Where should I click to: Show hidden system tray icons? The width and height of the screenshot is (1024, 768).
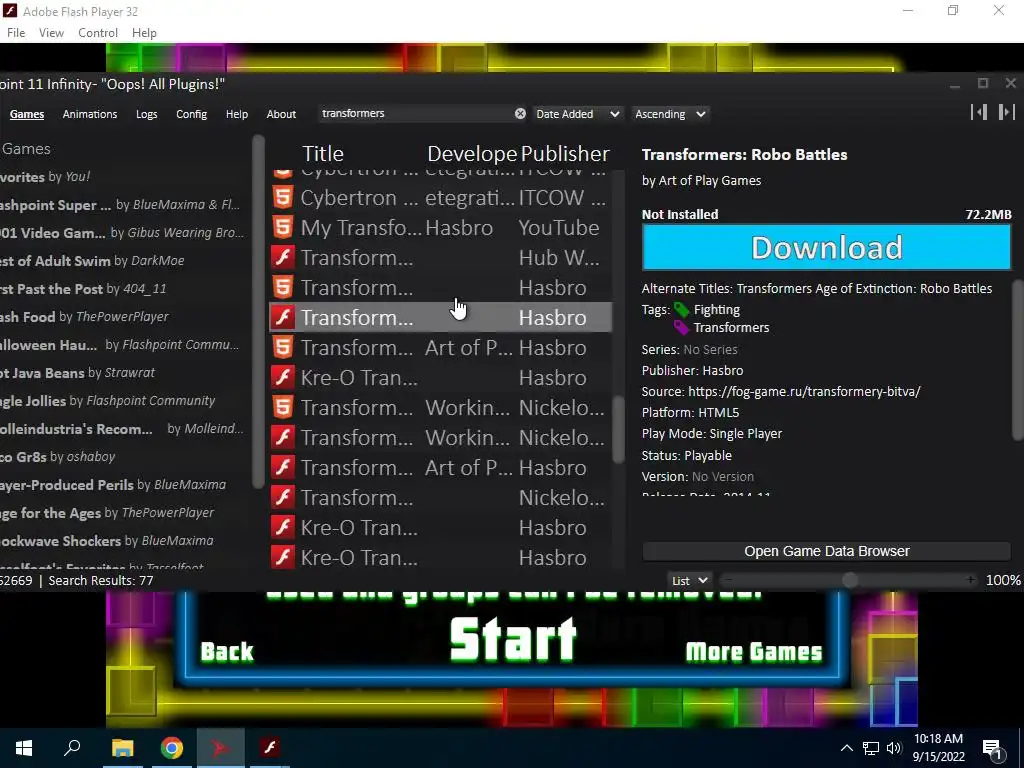click(846, 748)
